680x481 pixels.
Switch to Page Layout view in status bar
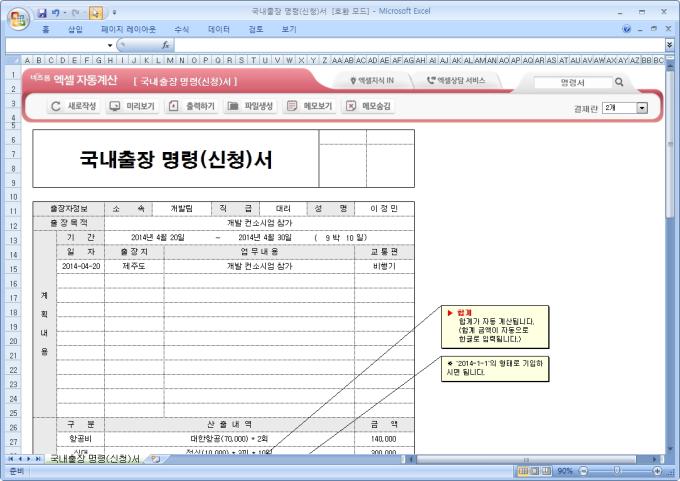click(535, 471)
